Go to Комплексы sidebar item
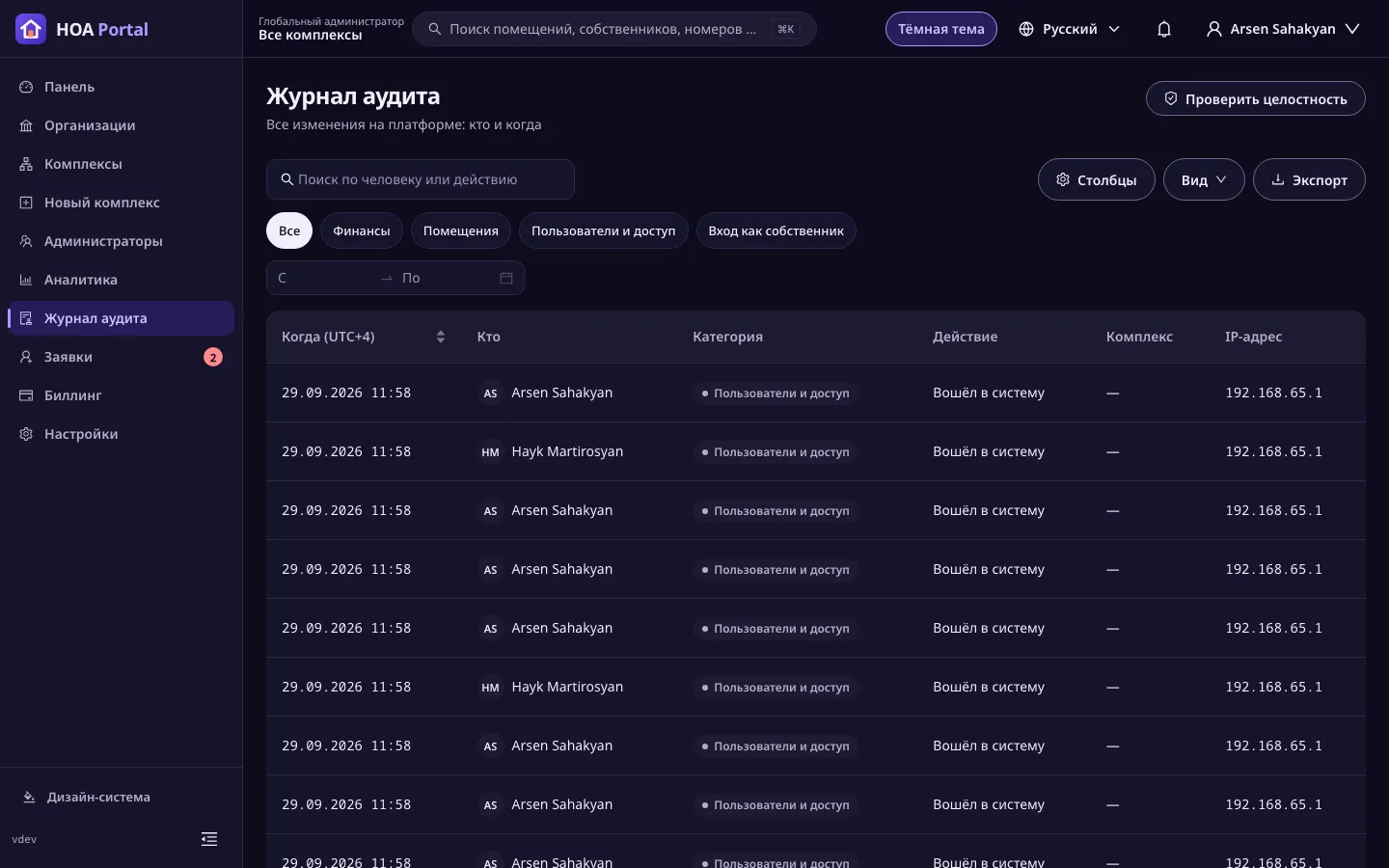The width and height of the screenshot is (1389, 868). click(x=121, y=164)
